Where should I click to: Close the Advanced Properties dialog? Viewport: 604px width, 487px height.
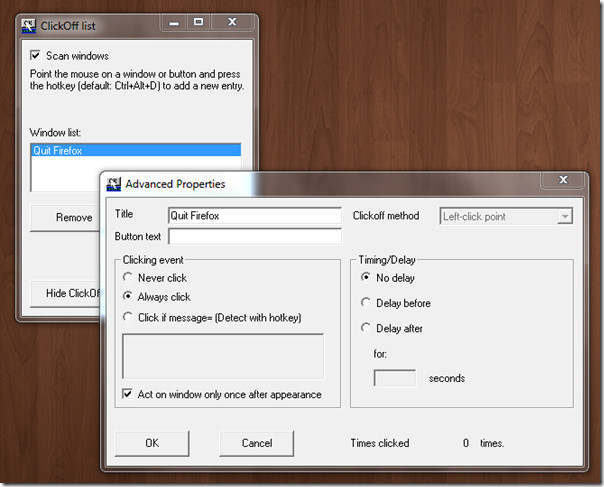point(564,180)
